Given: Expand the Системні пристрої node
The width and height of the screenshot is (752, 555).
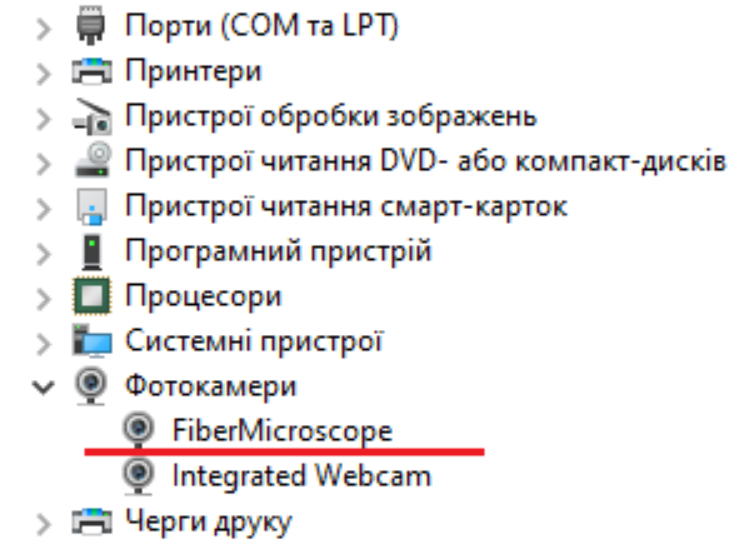Looking at the screenshot, I should click(x=43, y=342).
